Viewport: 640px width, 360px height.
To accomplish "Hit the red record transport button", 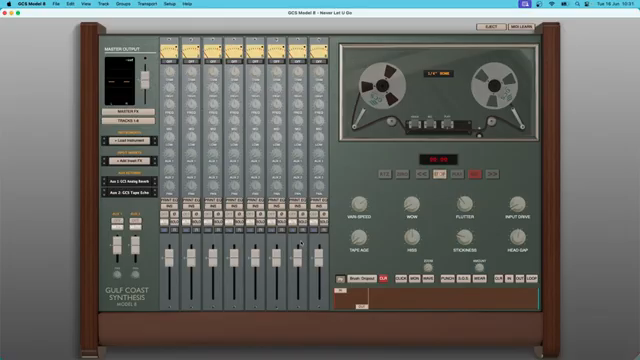I will [x=475, y=174].
